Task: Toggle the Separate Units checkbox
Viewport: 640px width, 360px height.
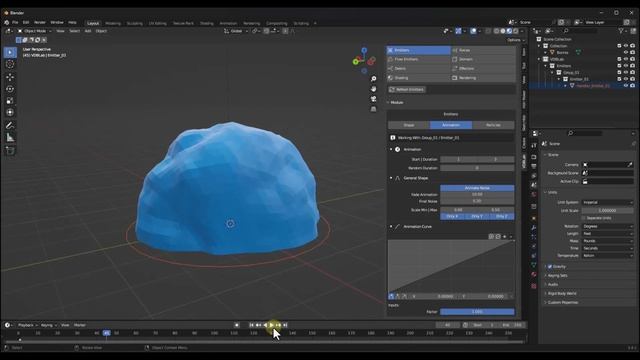Action: (x=584, y=218)
